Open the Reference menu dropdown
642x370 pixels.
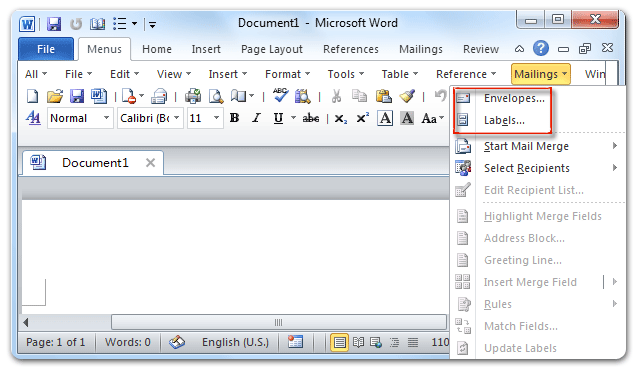point(466,74)
